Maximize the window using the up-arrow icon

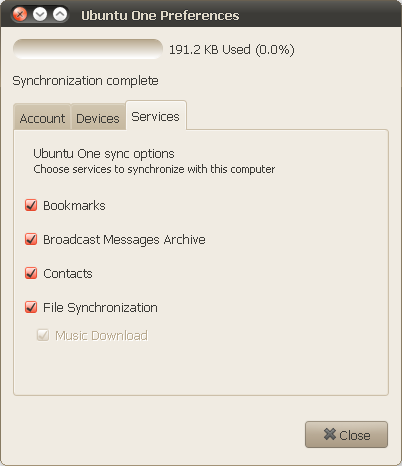[x=60, y=15]
